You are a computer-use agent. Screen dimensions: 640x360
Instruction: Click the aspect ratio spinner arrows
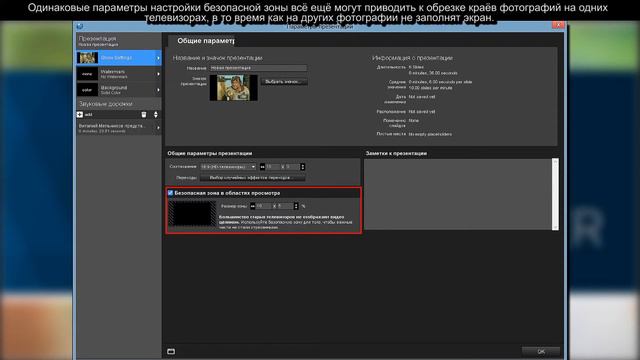tap(302, 167)
